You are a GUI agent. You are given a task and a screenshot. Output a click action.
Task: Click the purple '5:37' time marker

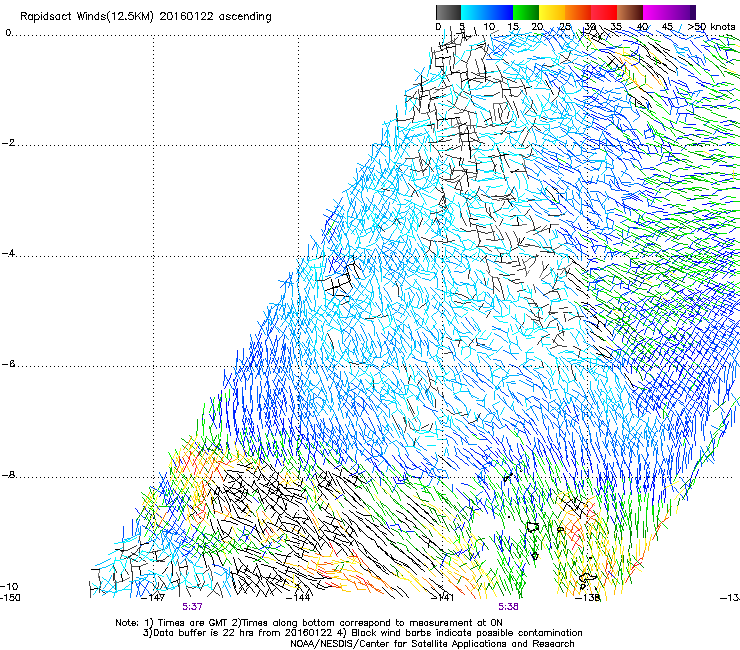click(193, 607)
